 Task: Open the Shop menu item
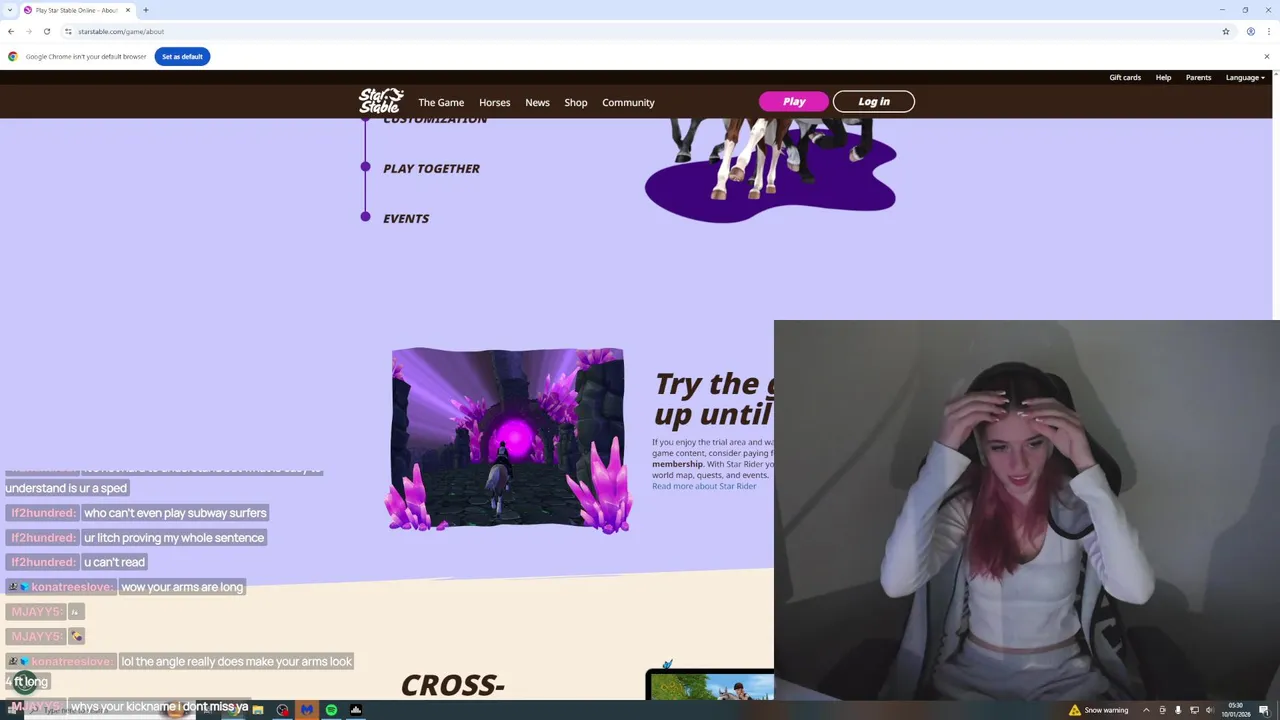576,102
